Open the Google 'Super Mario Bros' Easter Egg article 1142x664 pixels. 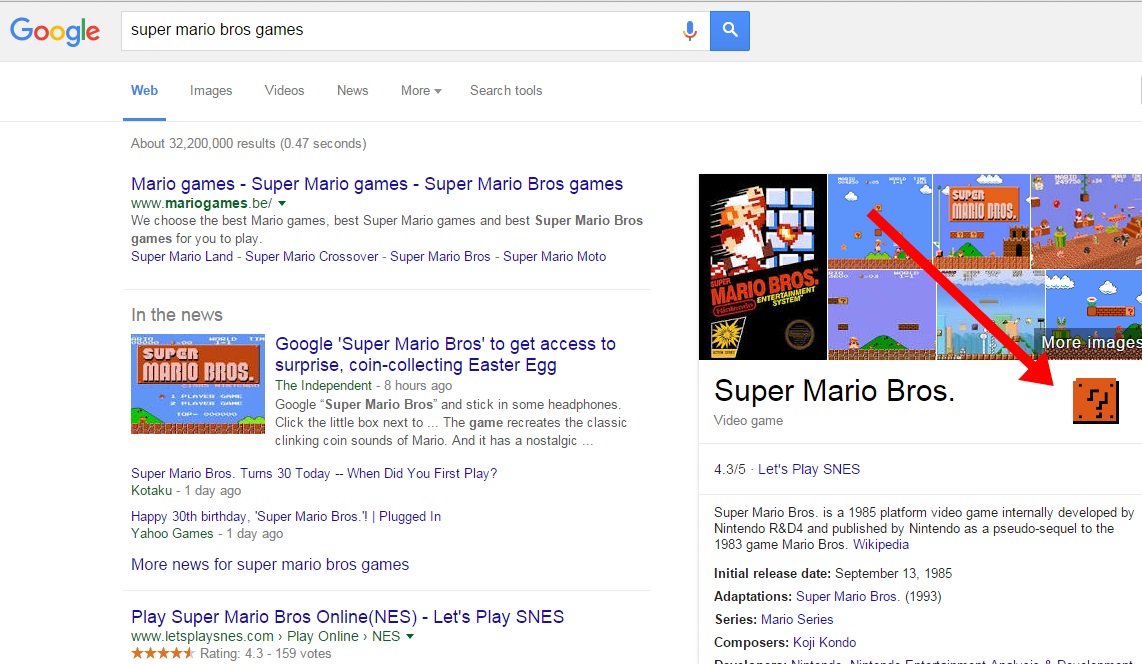click(x=446, y=354)
